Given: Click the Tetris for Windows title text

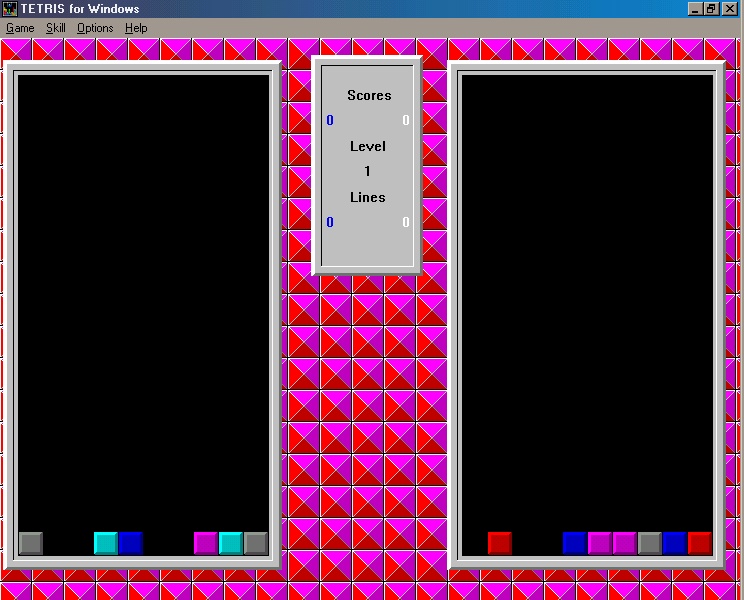Looking at the screenshot, I should coord(80,9).
